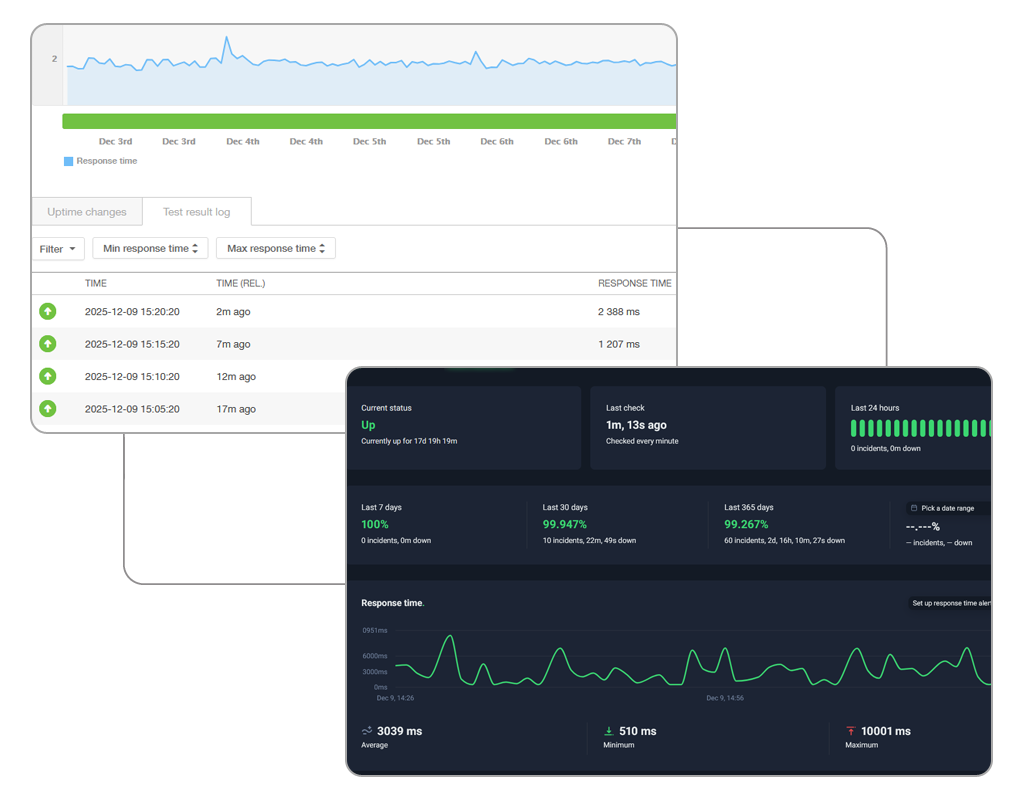Click the calendar icon beside Pick a date range
1019x800 pixels.
click(x=914, y=508)
